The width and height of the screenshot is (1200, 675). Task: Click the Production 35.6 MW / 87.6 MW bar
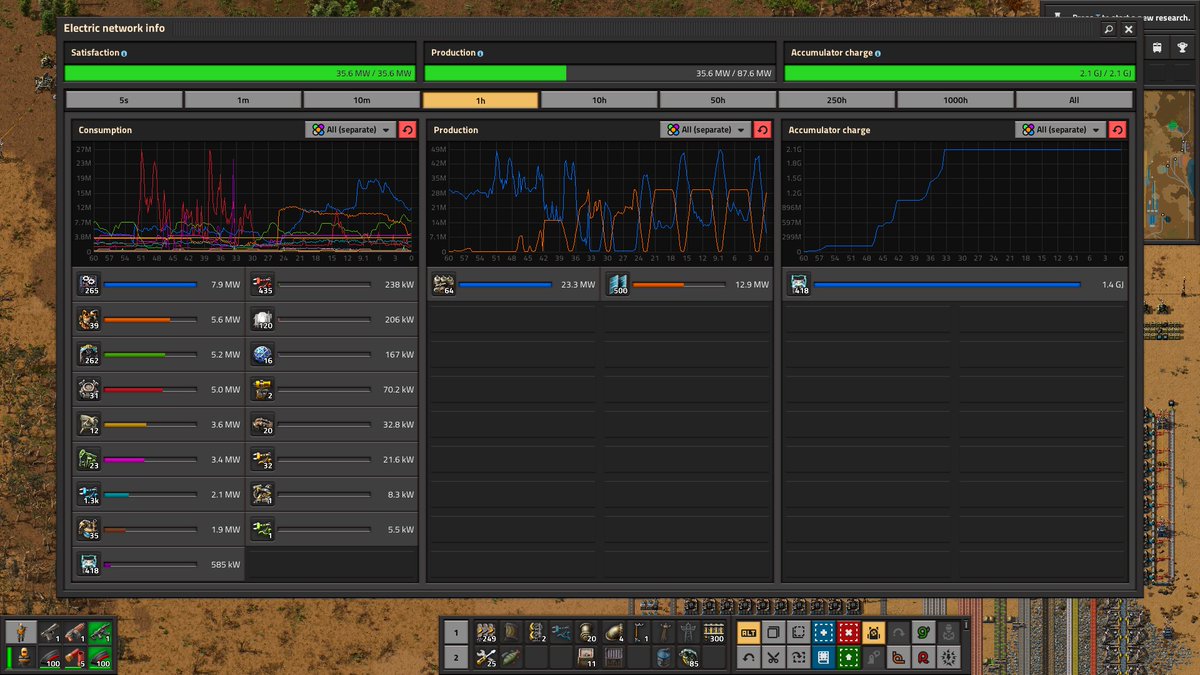[x=600, y=73]
